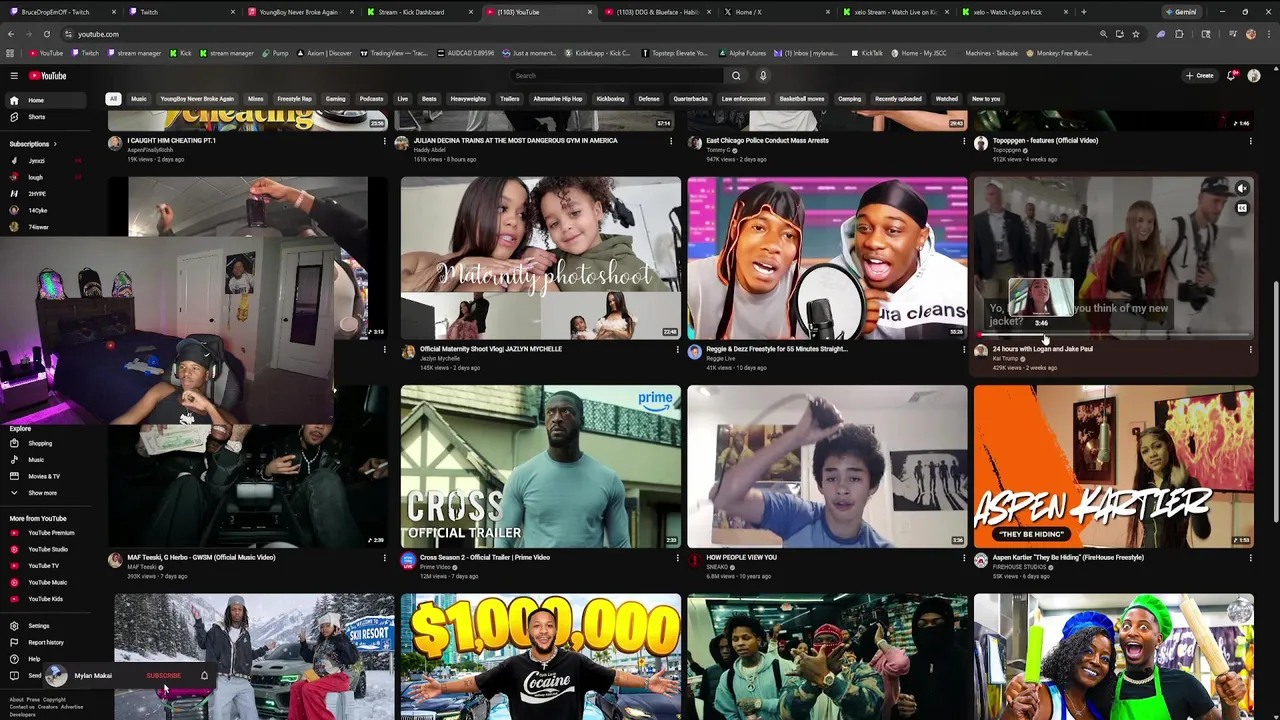Reload the page with refresh icon

click(x=46, y=34)
